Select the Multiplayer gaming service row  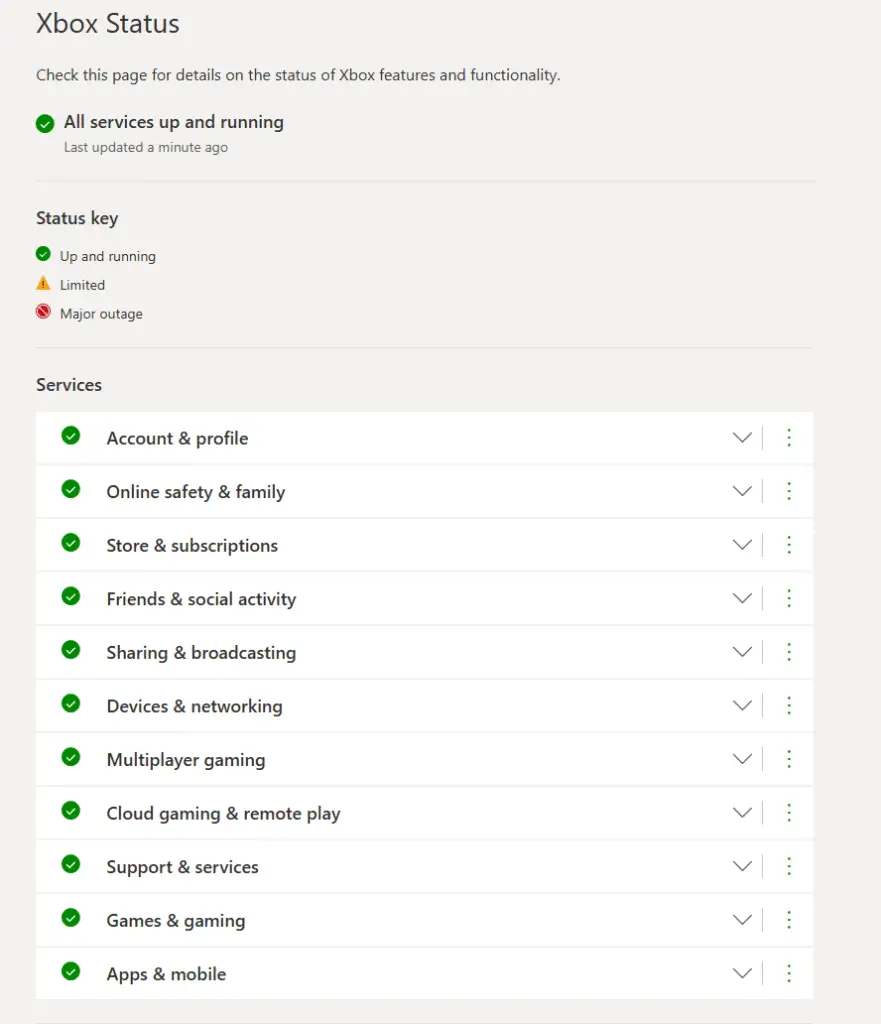point(186,758)
